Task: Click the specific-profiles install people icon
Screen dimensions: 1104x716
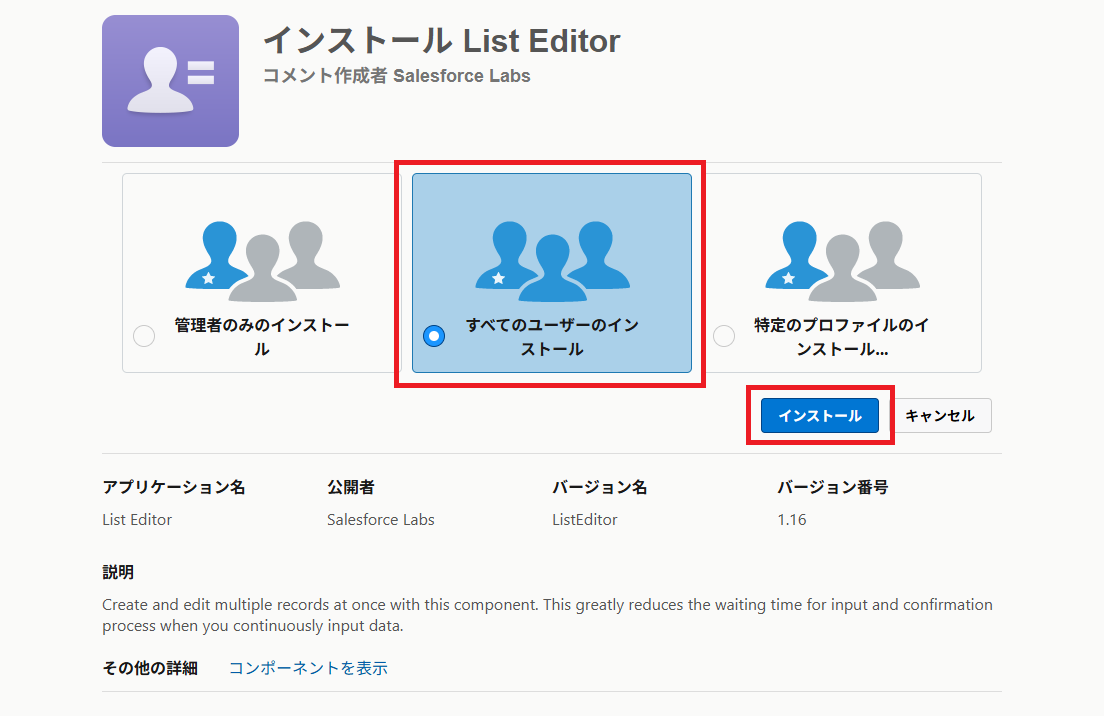Action: [842, 261]
